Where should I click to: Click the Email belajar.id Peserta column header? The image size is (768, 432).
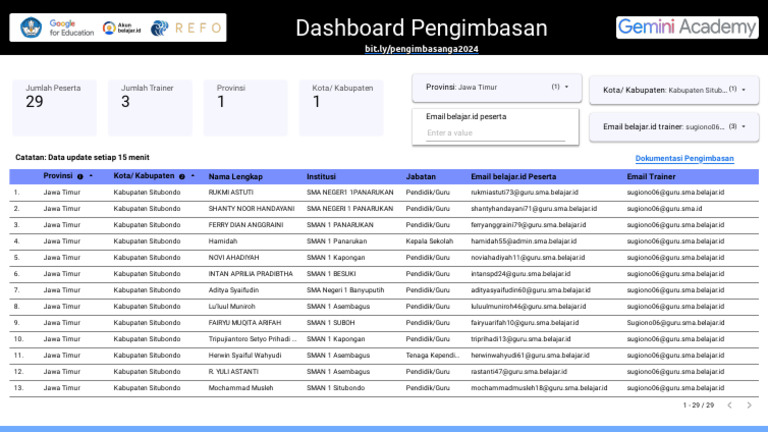(513, 177)
